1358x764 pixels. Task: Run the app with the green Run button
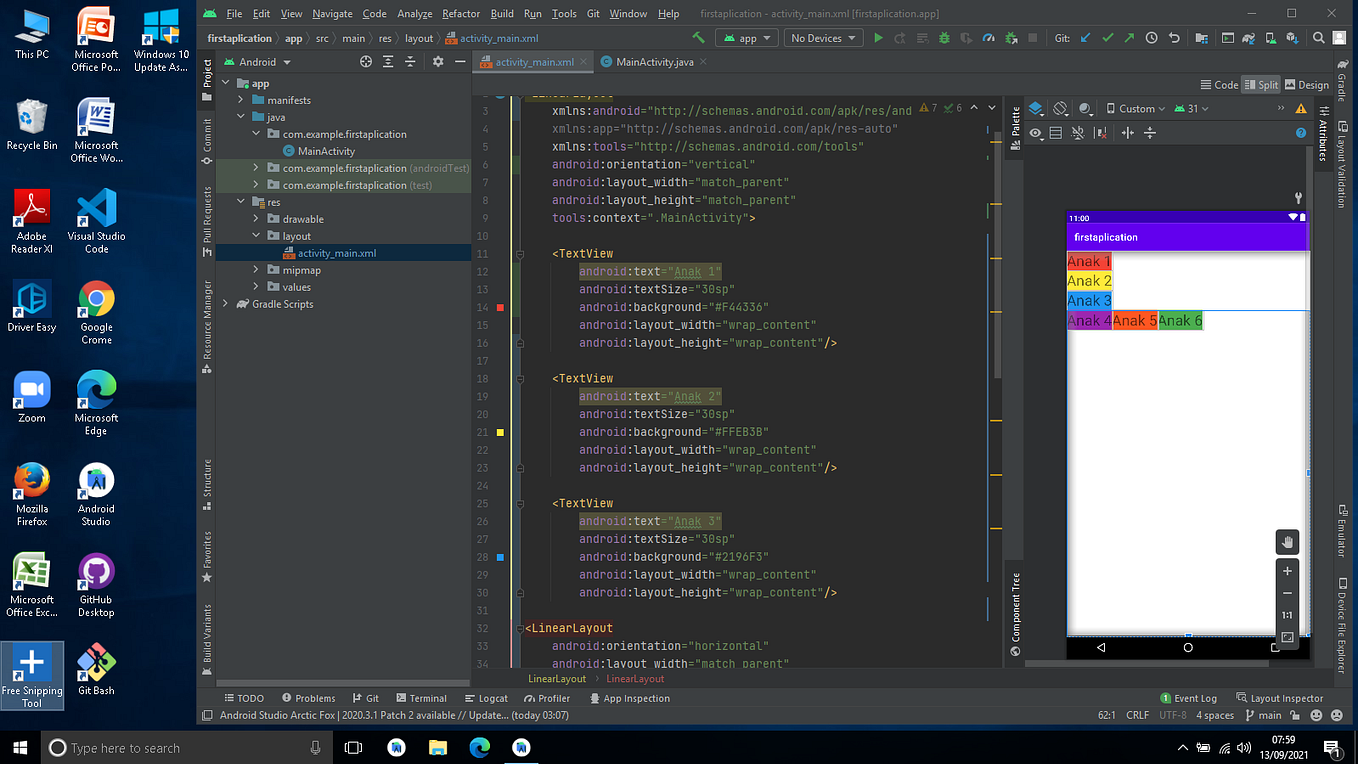[878, 37]
